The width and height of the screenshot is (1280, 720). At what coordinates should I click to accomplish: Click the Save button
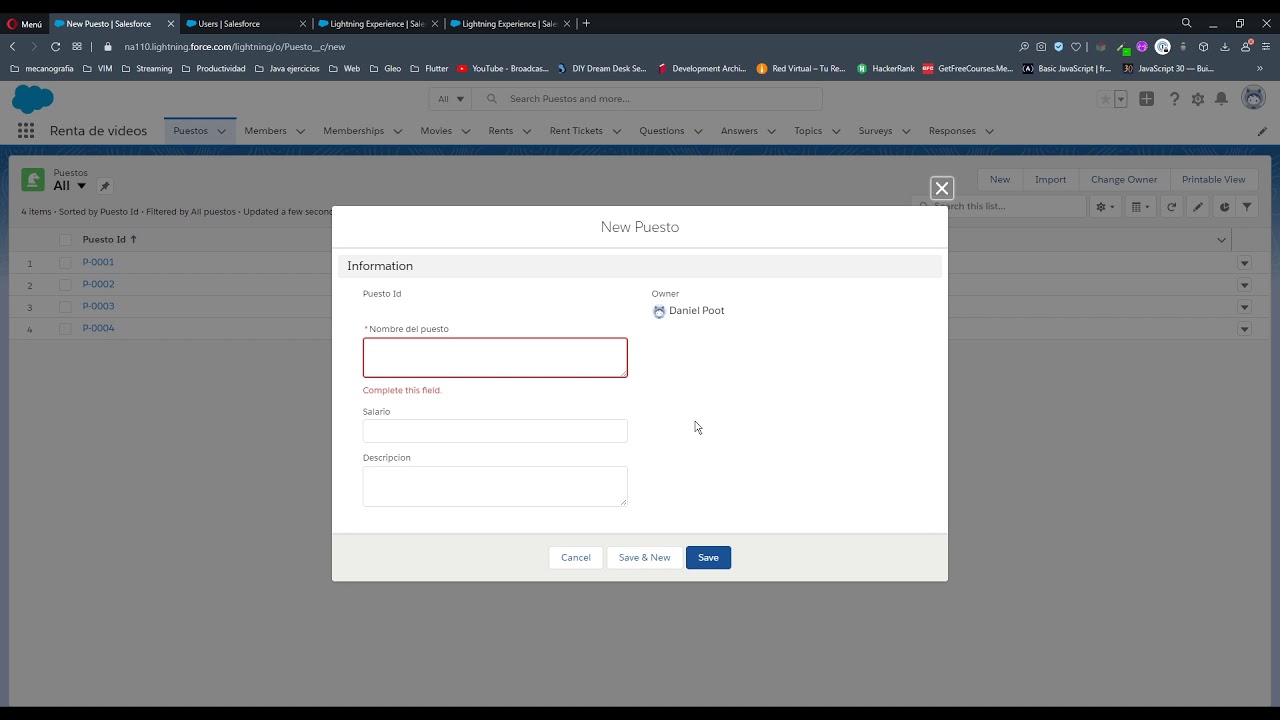pyautogui.click(x=708, y=558)
